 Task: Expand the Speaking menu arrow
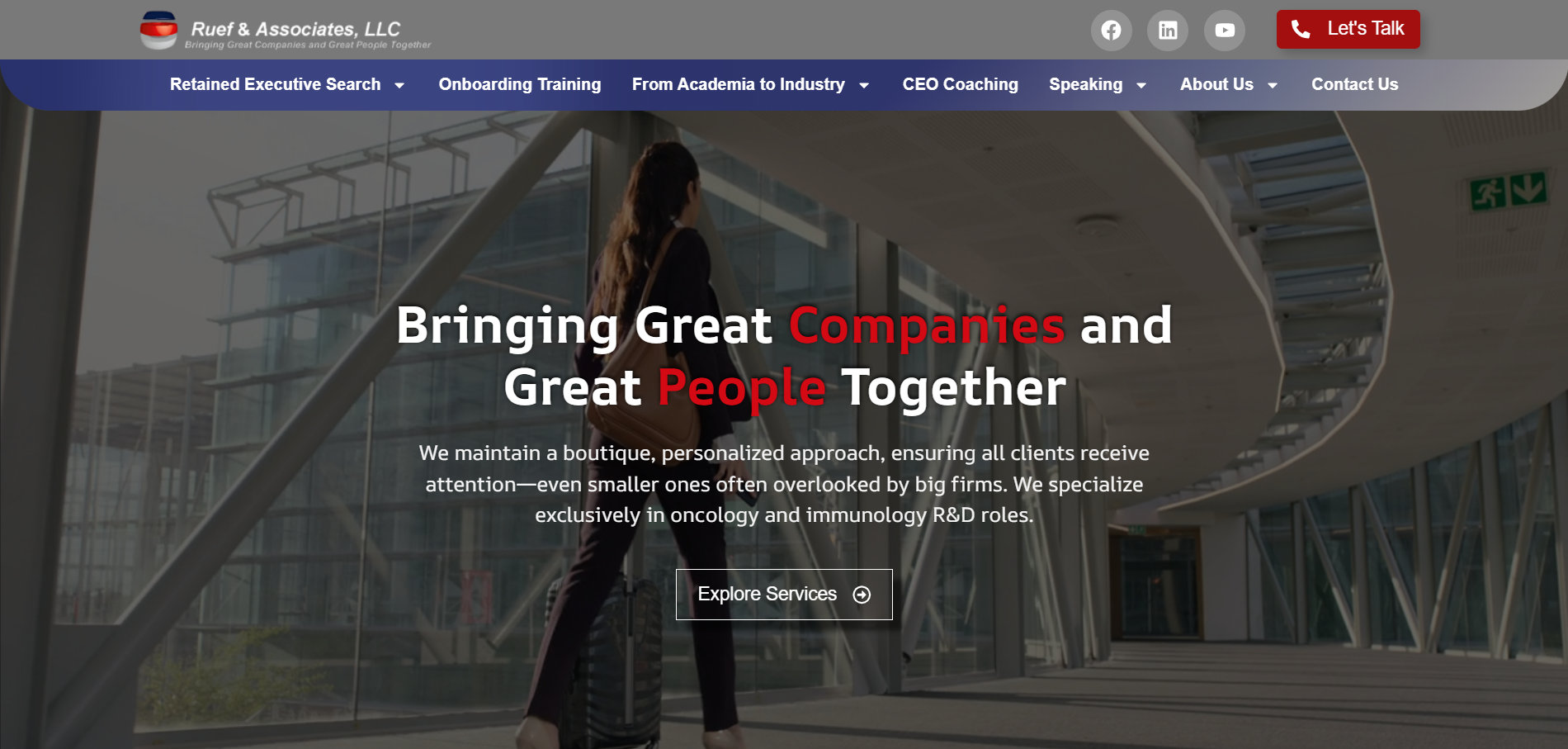1141,85
